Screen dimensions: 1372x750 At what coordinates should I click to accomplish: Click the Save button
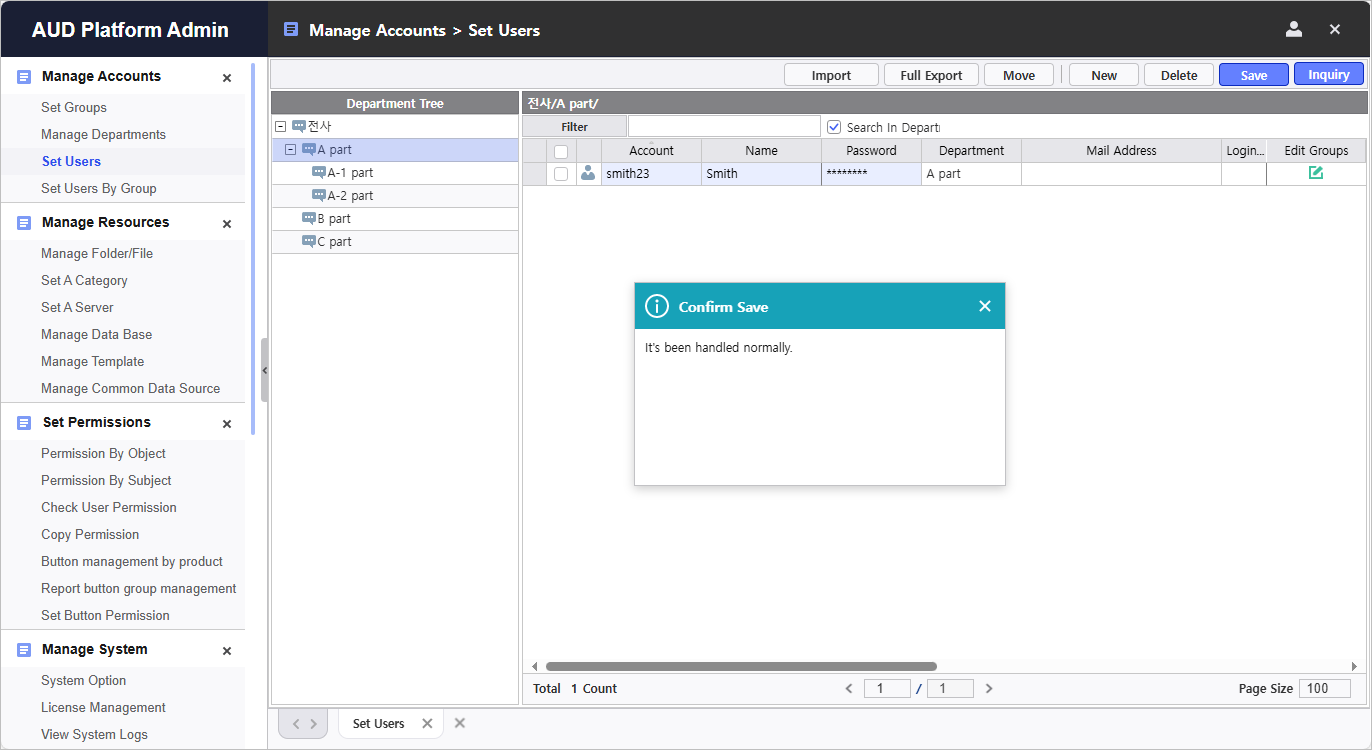(x=1254, y=75)
